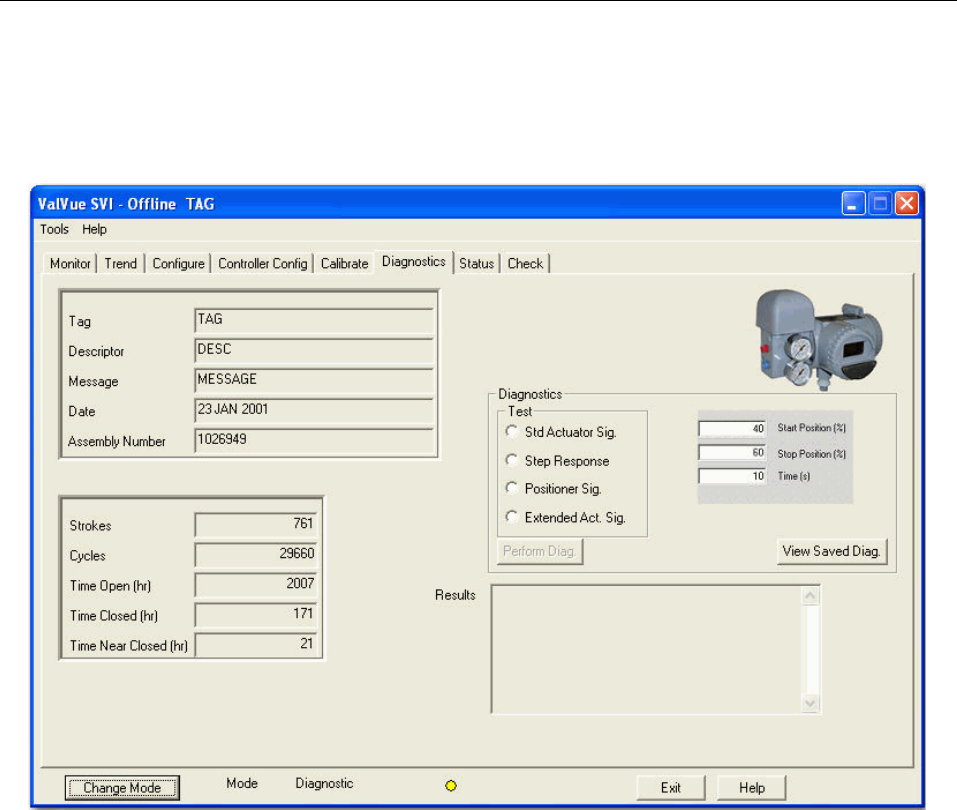
Task: Open the Tools menu
Action: pyautogui.click(x=54, y=229)
